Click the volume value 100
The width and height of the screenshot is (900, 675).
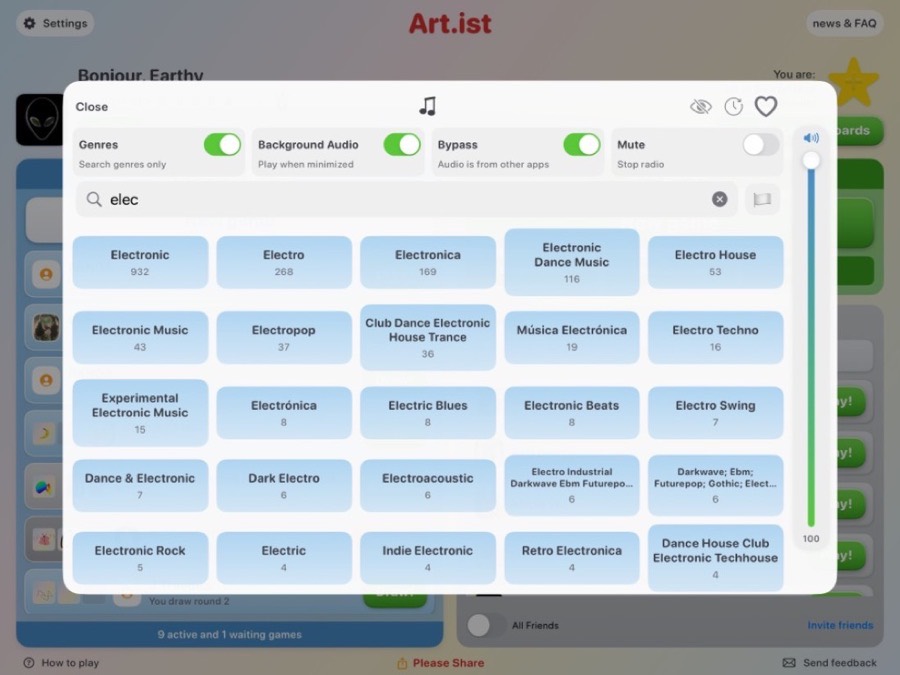point(811,538)
